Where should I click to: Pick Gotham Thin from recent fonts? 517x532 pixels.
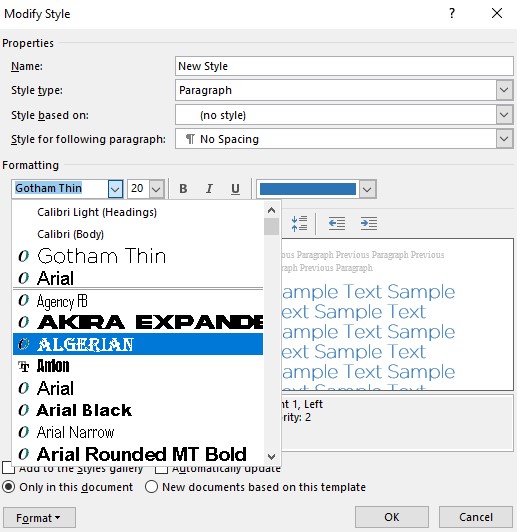tap(137, 256)
